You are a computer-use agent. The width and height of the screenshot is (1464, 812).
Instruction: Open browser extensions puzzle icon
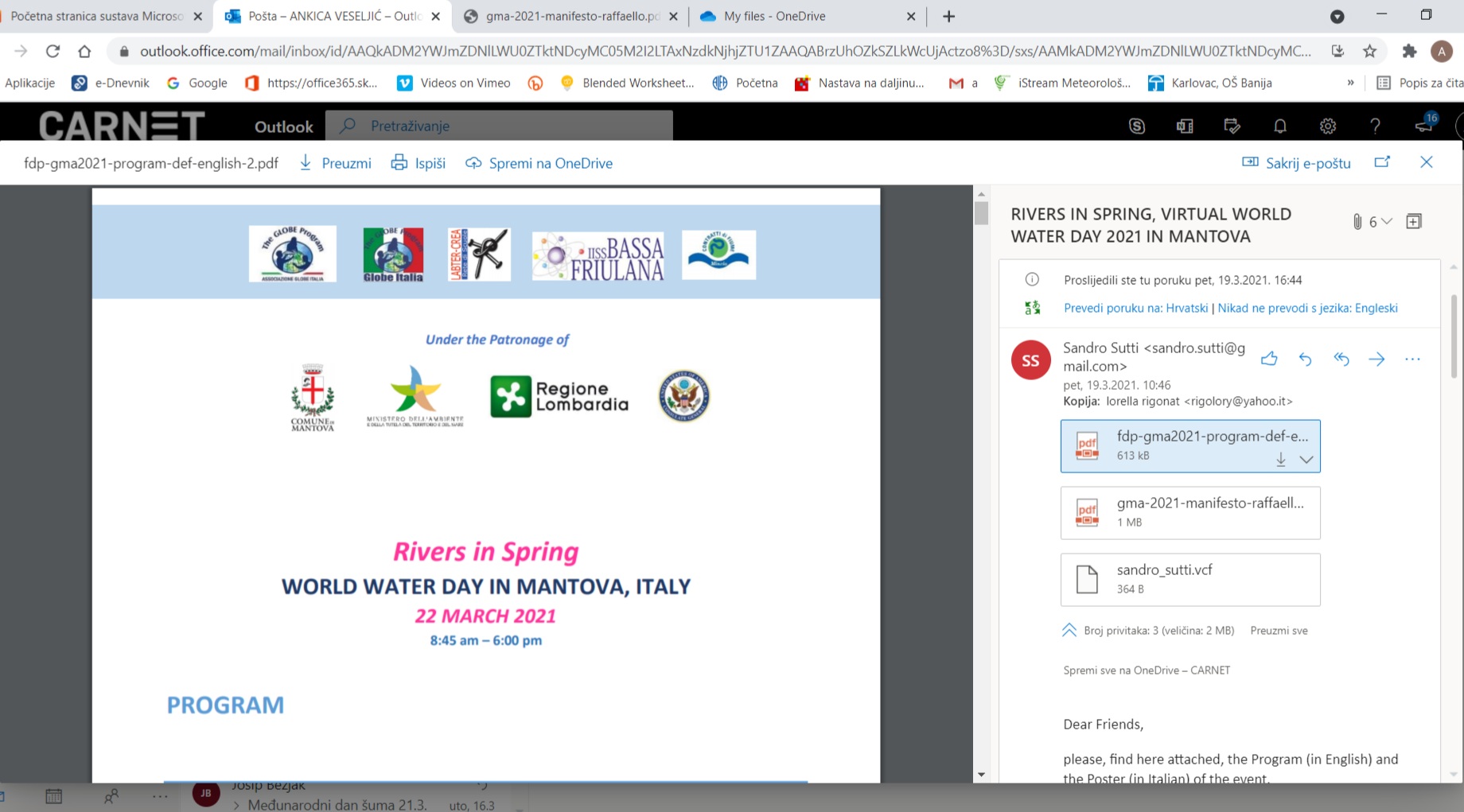[x=1409, y=51]
